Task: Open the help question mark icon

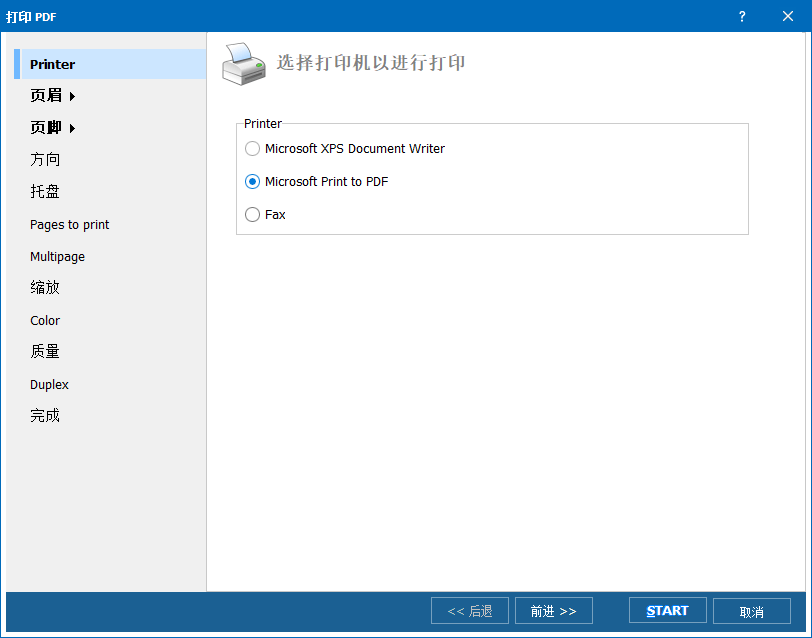Action: click(x=741, y=17)
